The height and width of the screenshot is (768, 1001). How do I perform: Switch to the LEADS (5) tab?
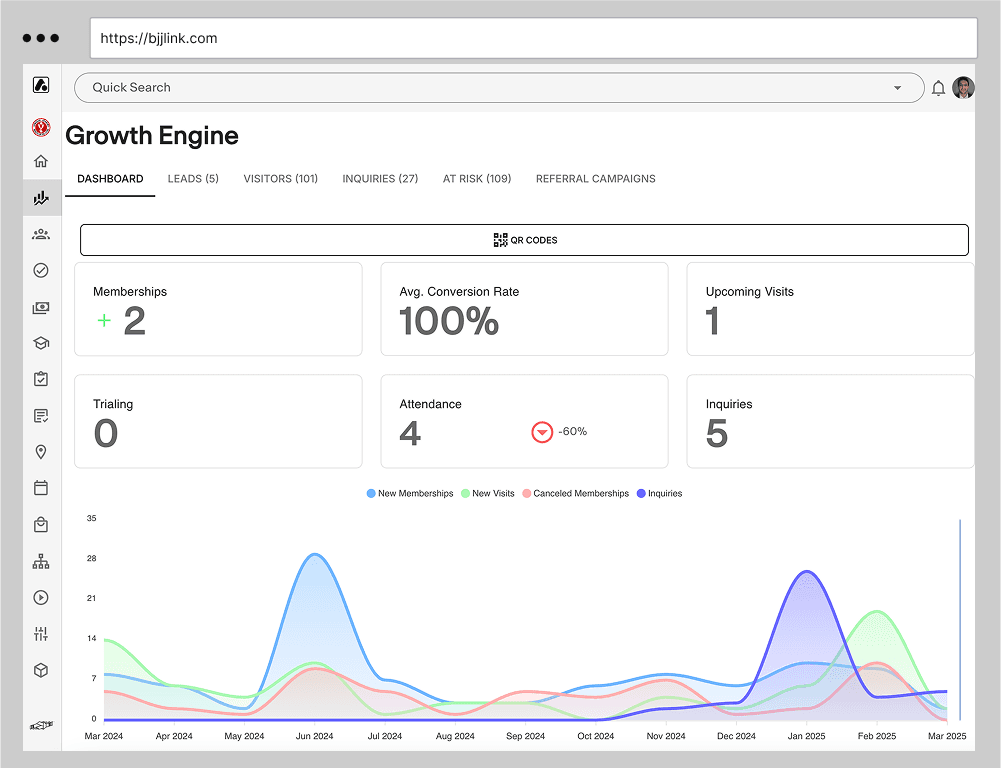point(193,179)
